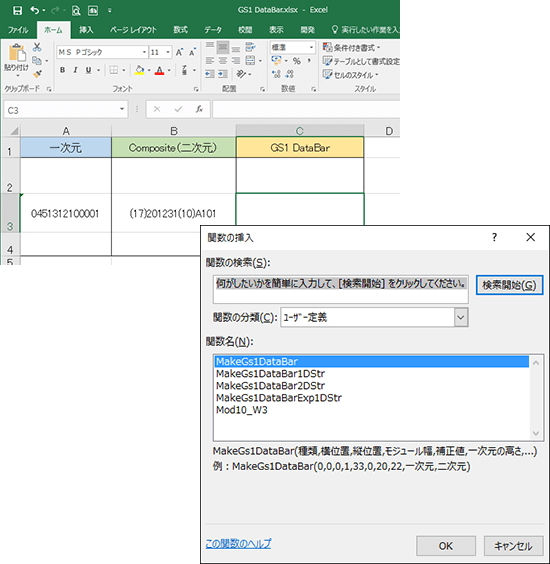Click the function search text box
This screenshot has height=564, width=550.
point(340,290)
